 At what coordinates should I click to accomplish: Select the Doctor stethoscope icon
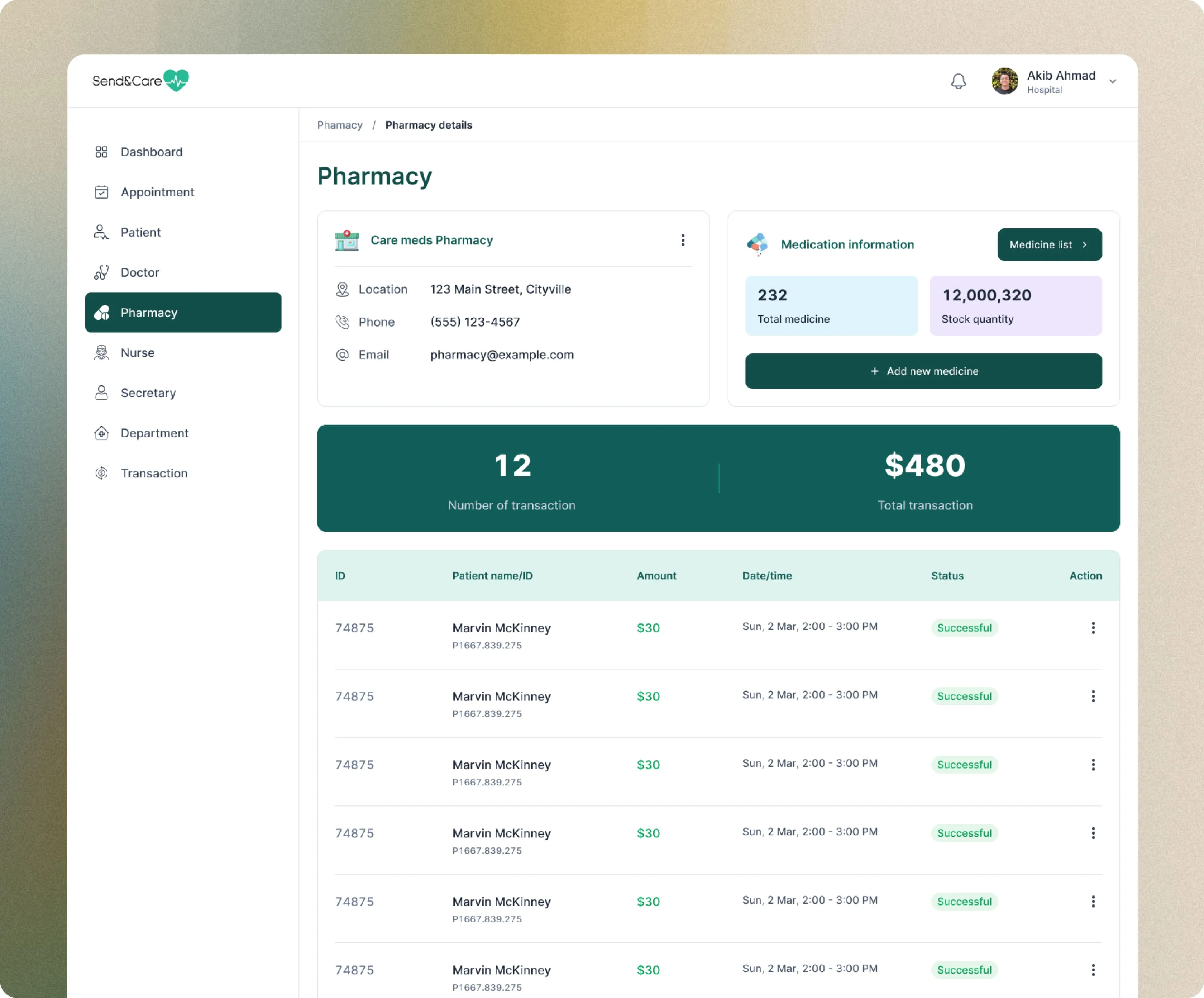(x=101, y=272)
